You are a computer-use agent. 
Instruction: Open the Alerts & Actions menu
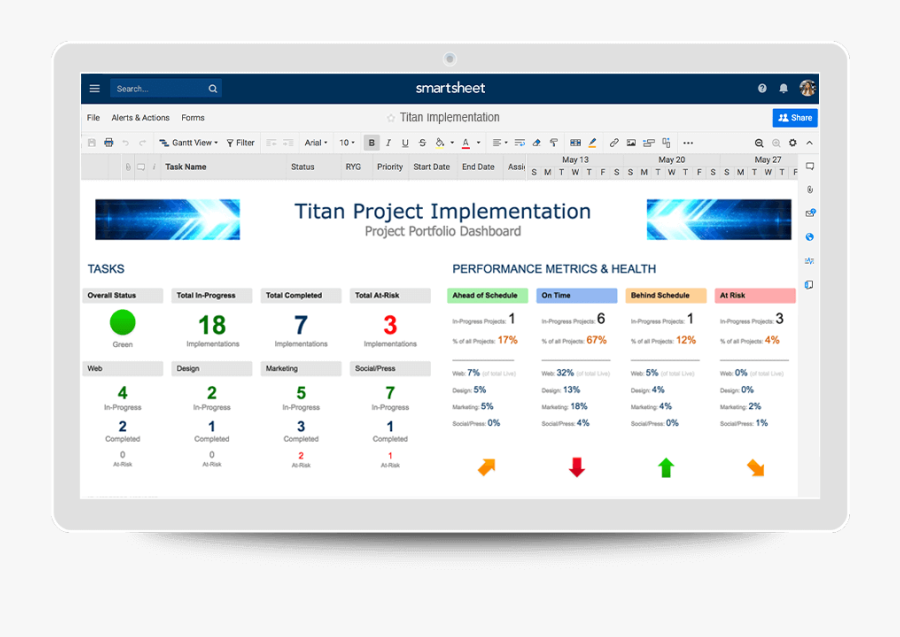[140, 117]
